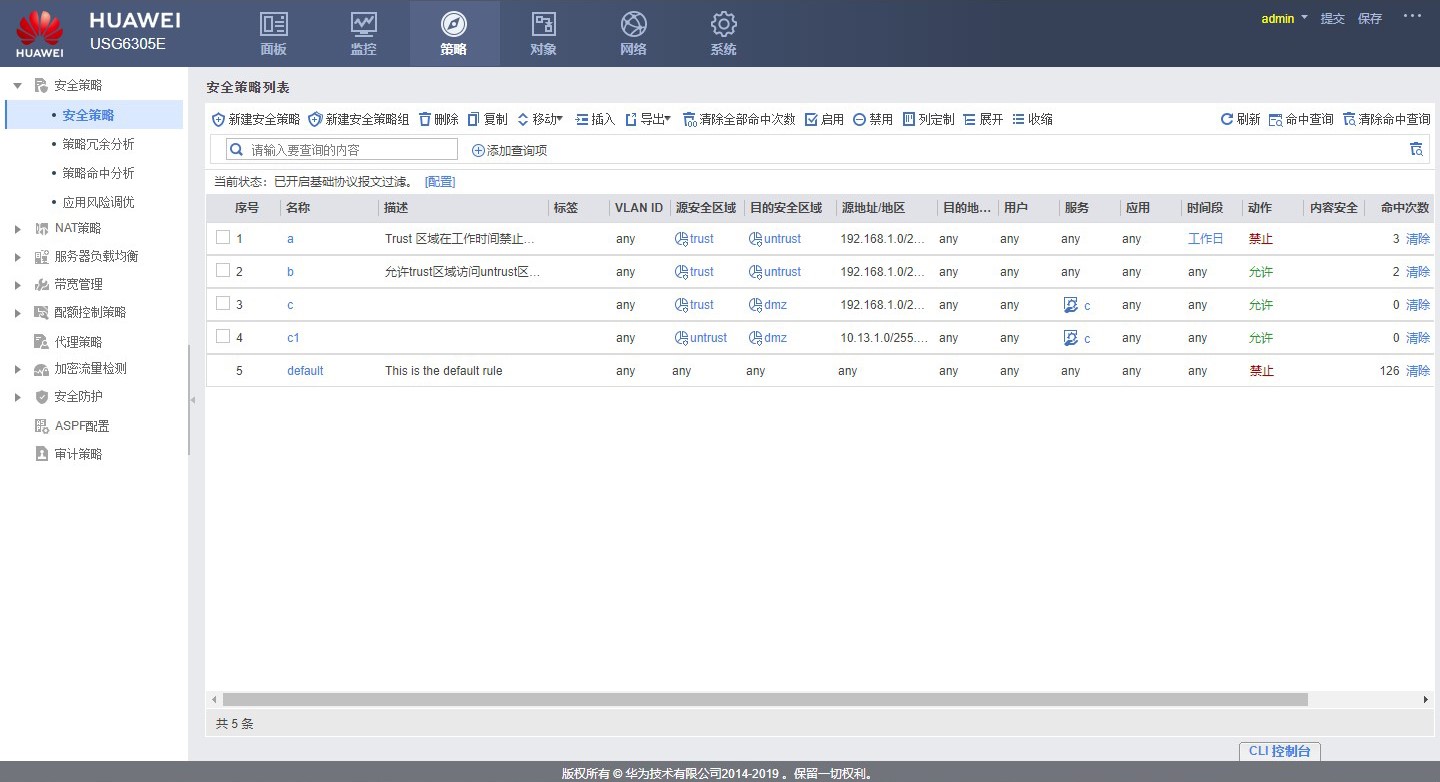Open the CLI控制台 button
Screen dimensions: 1440x782
(x=1279, y=751)
